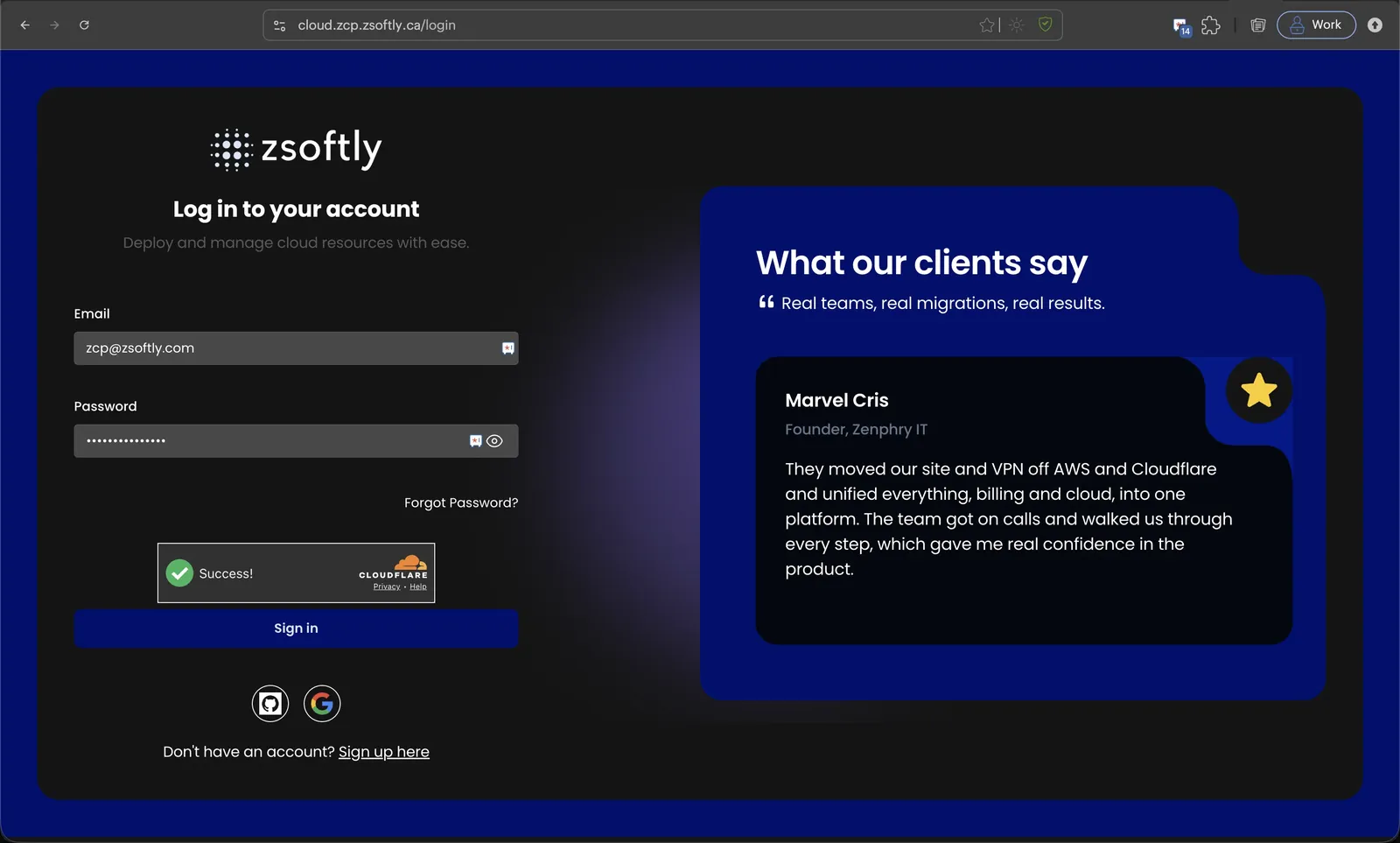Reload the page
1400x843 pixels.
84,25
